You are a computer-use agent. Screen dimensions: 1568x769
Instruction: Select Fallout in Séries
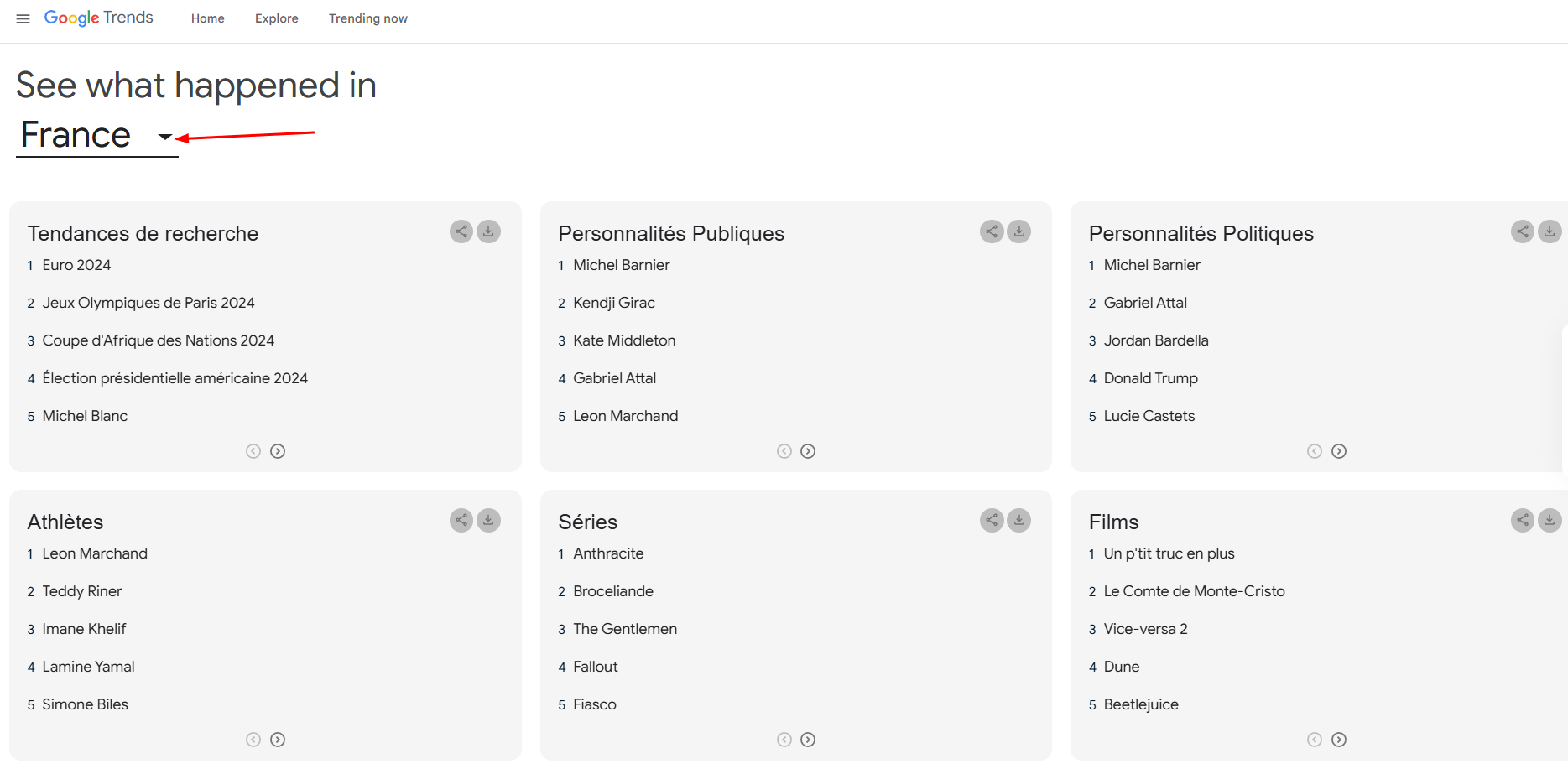point(596,667)
